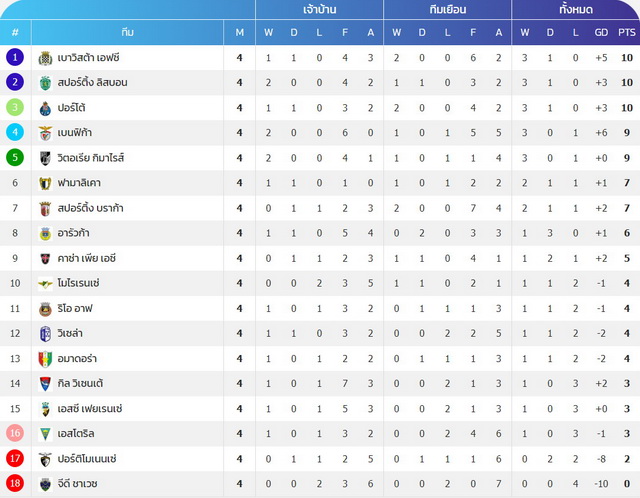Click the Porto club crest icon
Image resolution: width=640 pixels, height=498 pixels.
coord(45,109)
